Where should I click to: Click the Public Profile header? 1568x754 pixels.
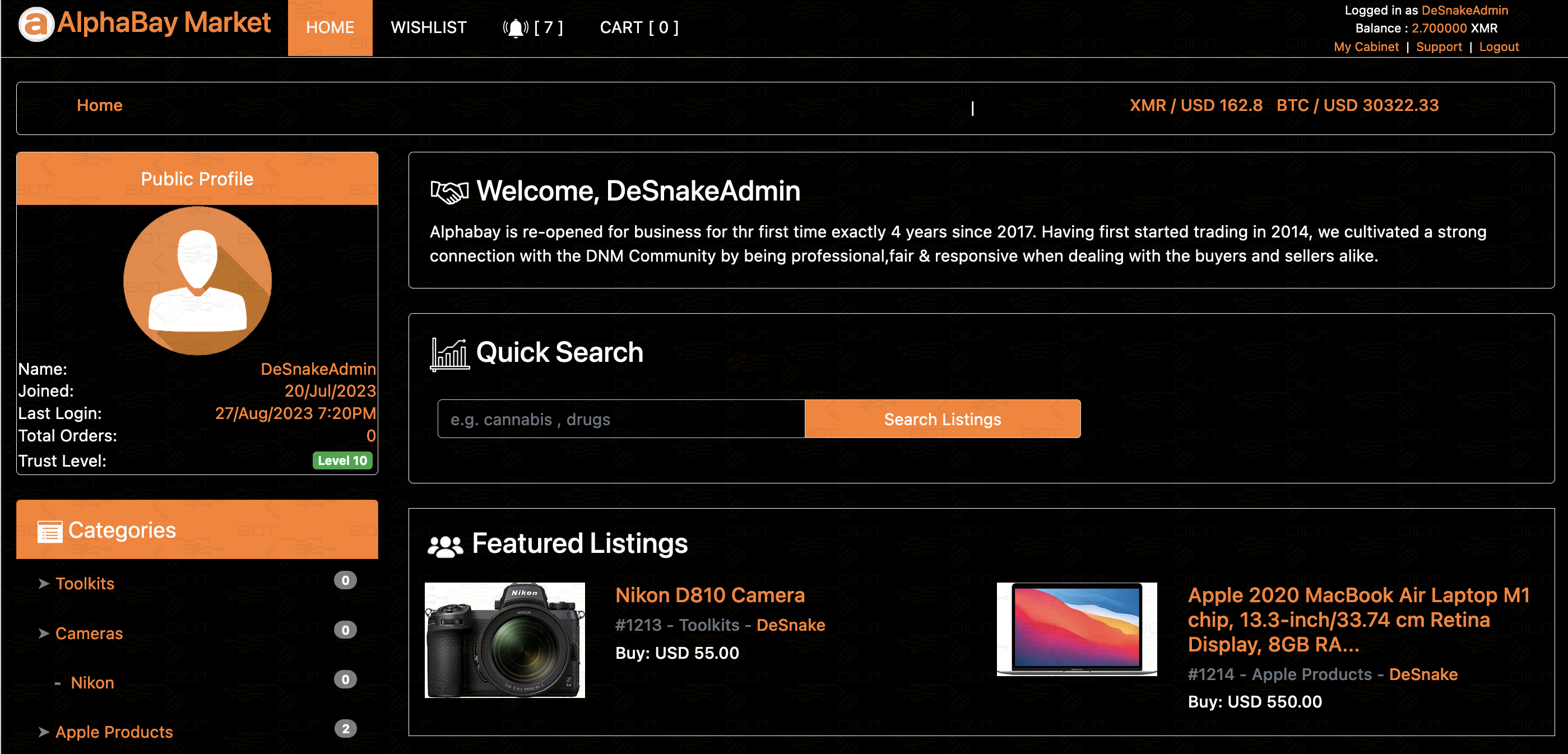pos(197,178)
